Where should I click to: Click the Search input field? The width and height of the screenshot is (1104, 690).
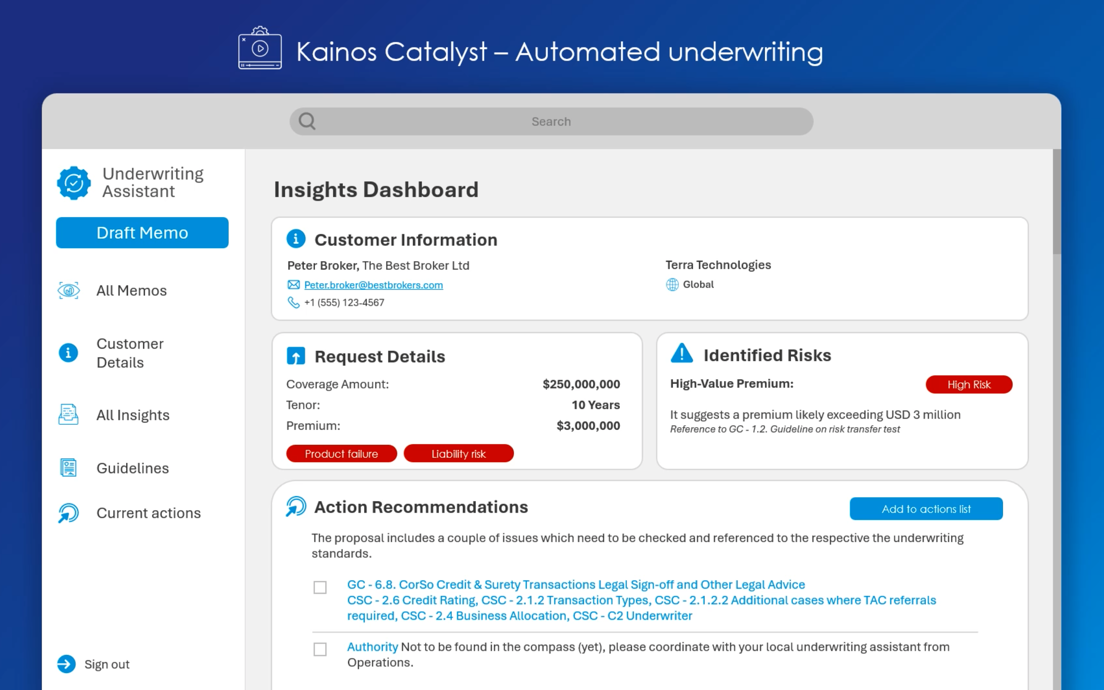(551, 121)
